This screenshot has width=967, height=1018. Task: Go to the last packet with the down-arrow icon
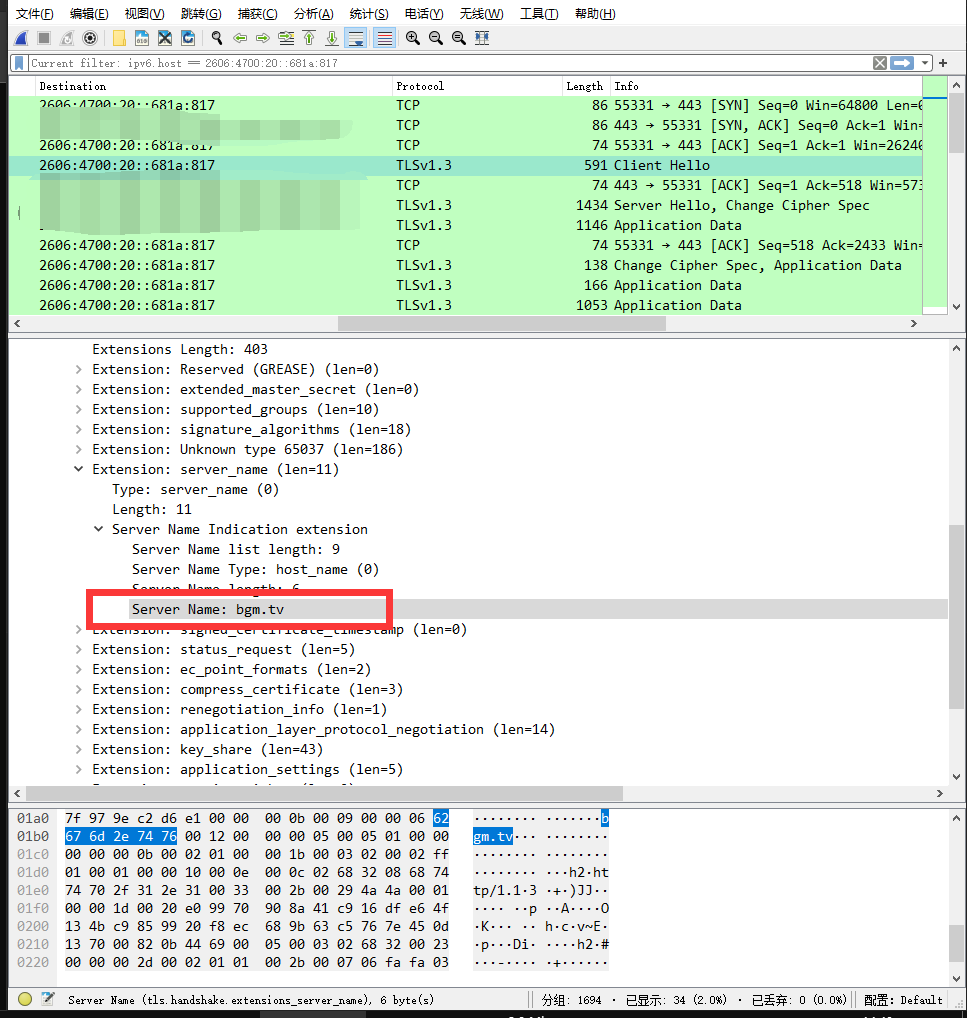tap(331, 37)
